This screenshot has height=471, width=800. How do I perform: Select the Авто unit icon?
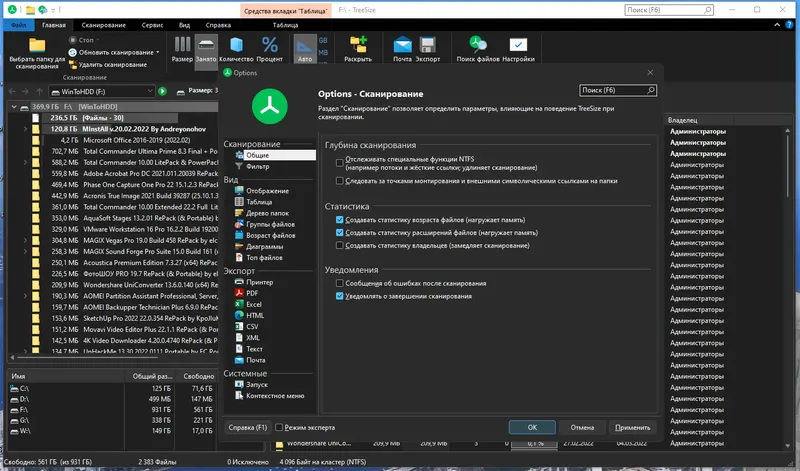(x=305, y=46)
